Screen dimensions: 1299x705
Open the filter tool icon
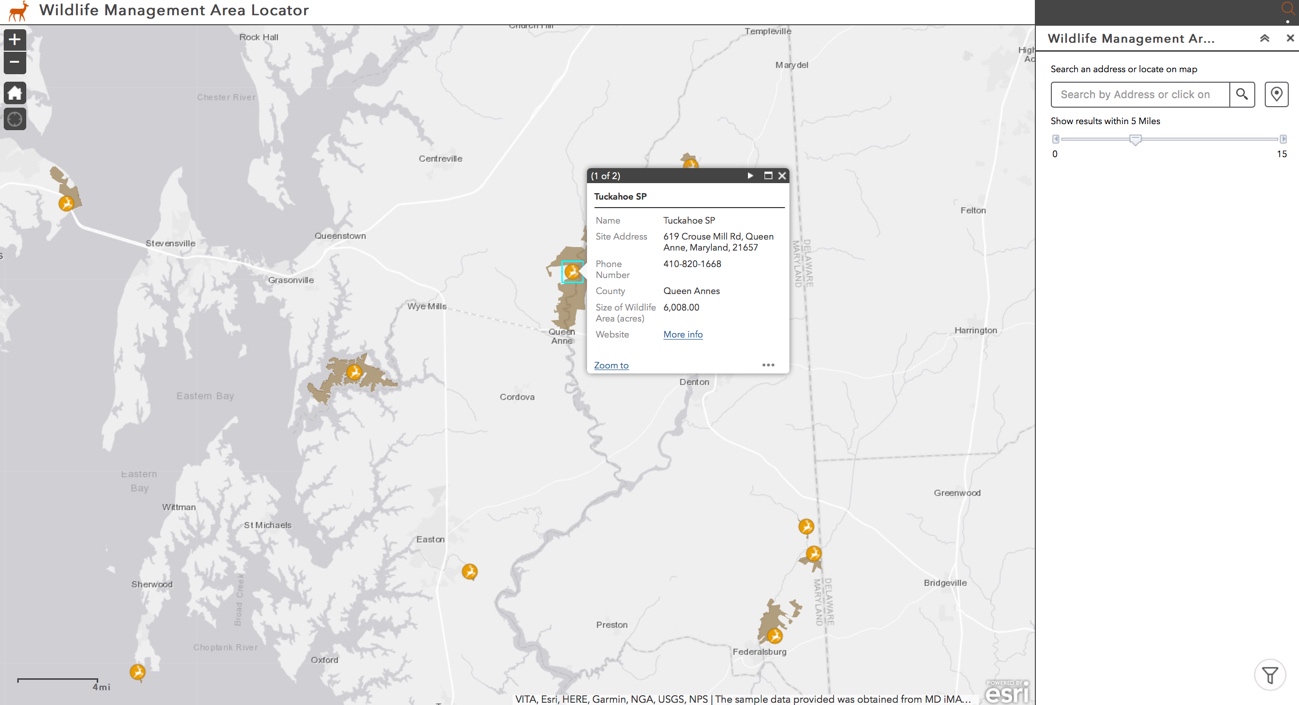1270,675
